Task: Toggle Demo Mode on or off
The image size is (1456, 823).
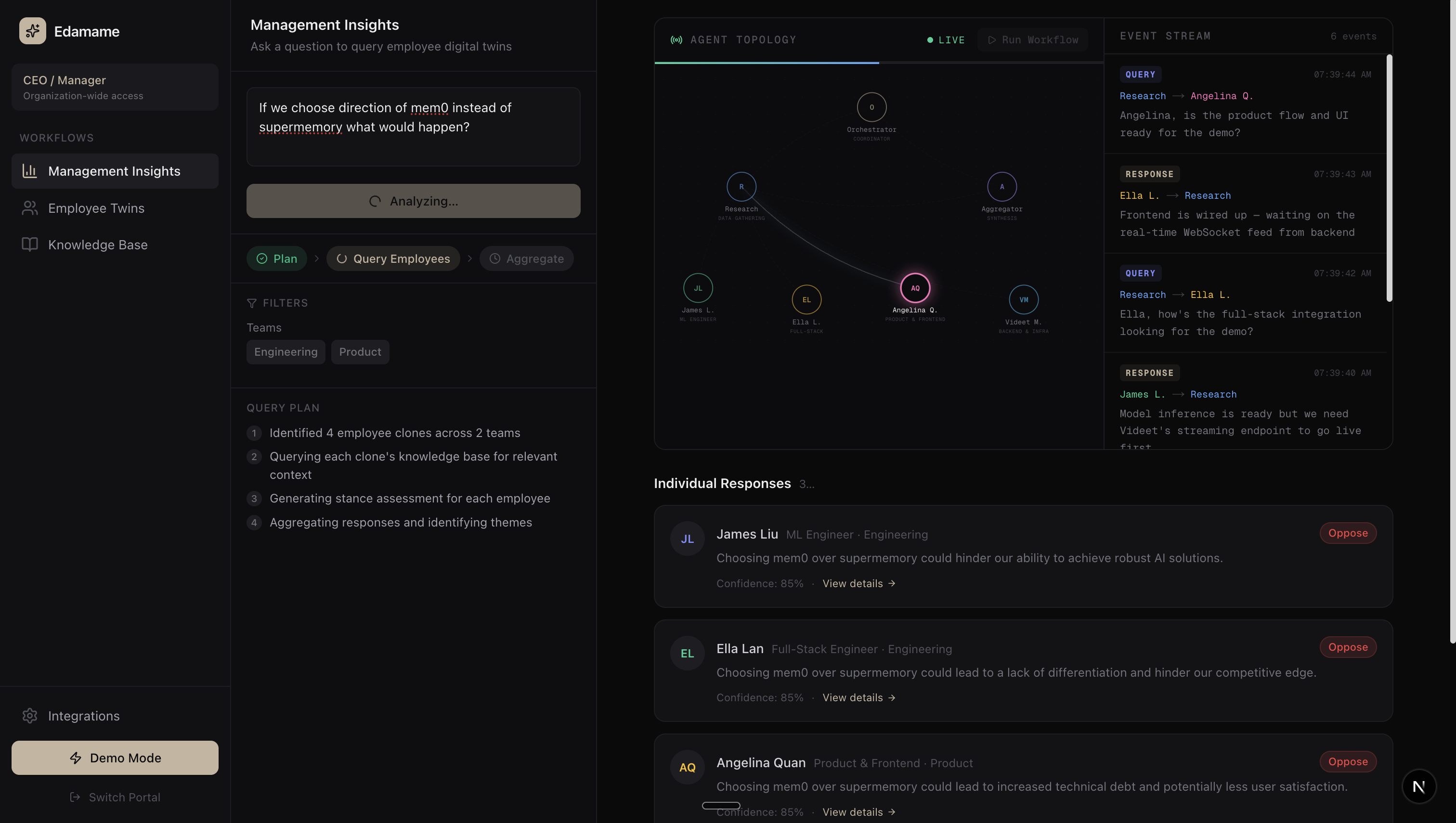Action: (115, 758)
